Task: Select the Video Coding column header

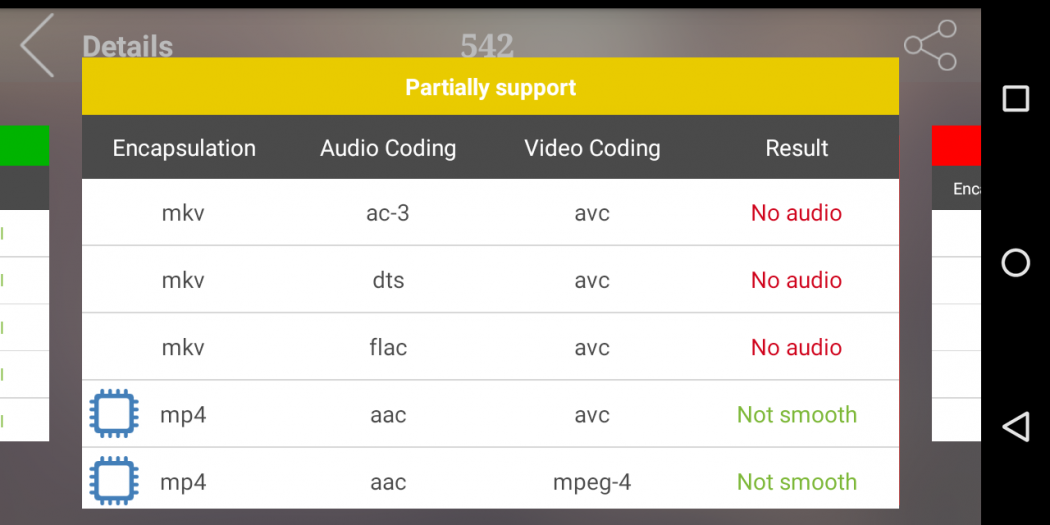Action: pyautogui.click(x=592, y=148)
